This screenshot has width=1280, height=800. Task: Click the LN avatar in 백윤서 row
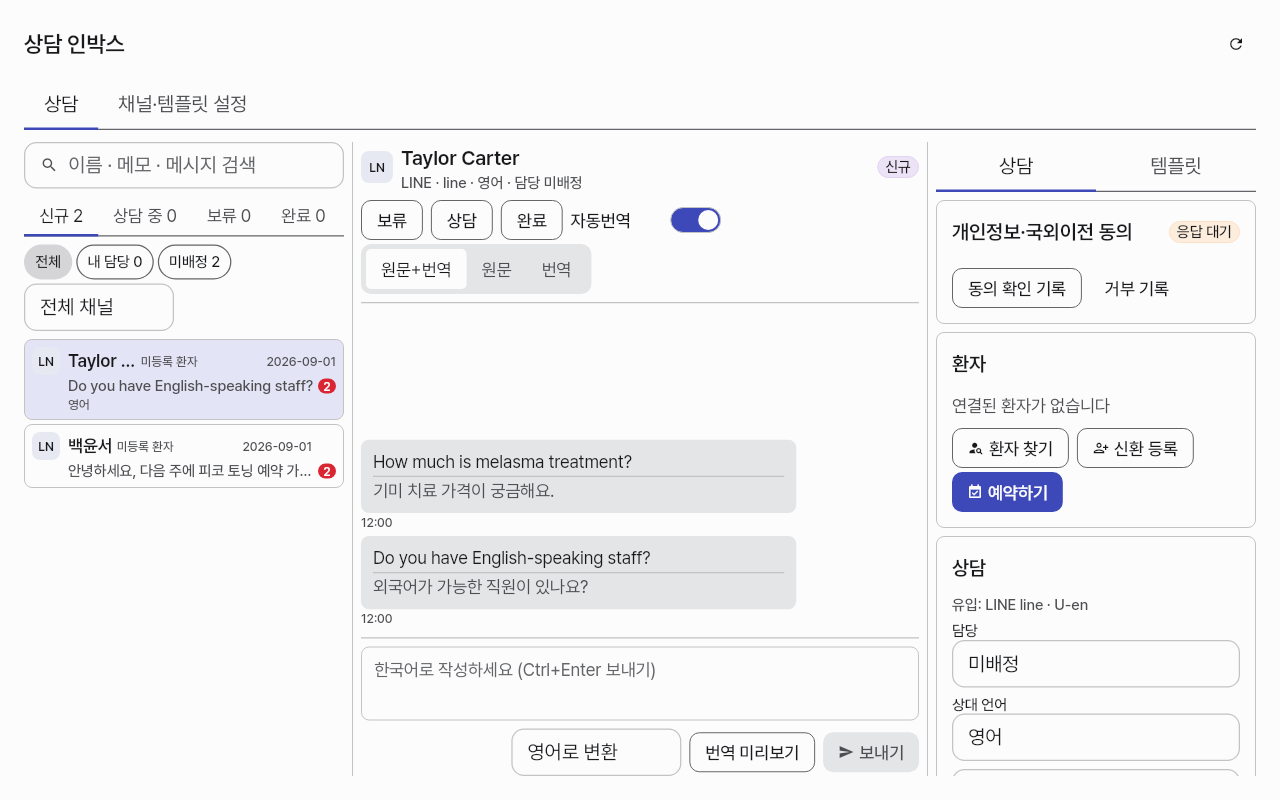coord(46,446)
